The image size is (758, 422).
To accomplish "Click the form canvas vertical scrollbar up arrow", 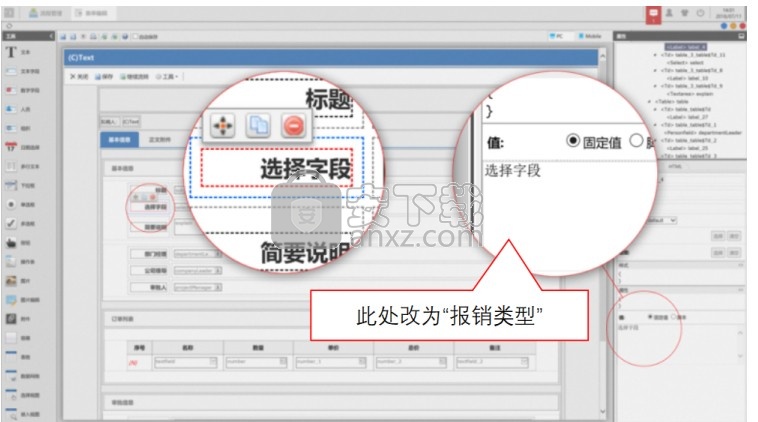I will (603, 56).
